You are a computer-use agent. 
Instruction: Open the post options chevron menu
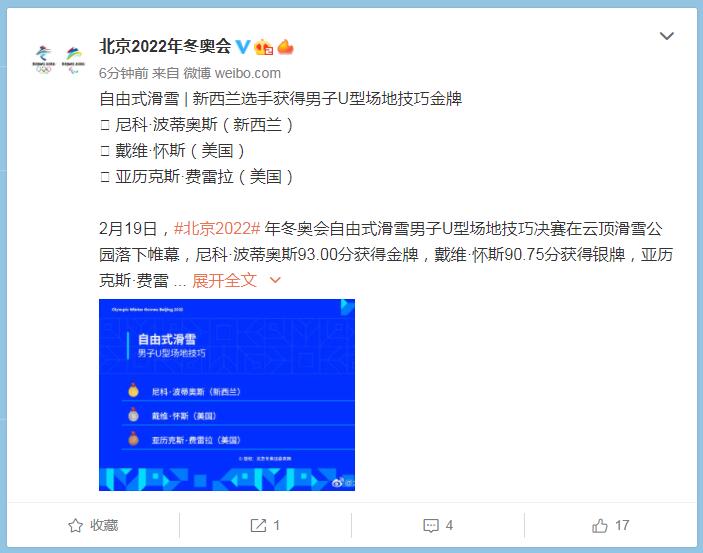667,36
